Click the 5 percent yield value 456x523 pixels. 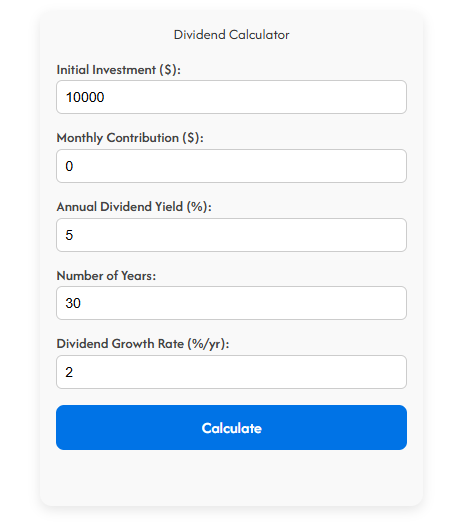coord(69,235)
